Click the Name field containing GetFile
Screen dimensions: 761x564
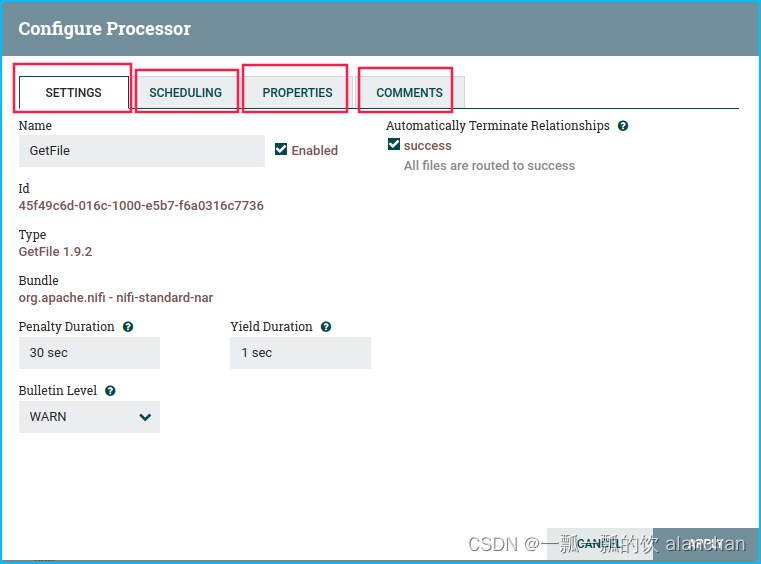[x=142, y=151]
